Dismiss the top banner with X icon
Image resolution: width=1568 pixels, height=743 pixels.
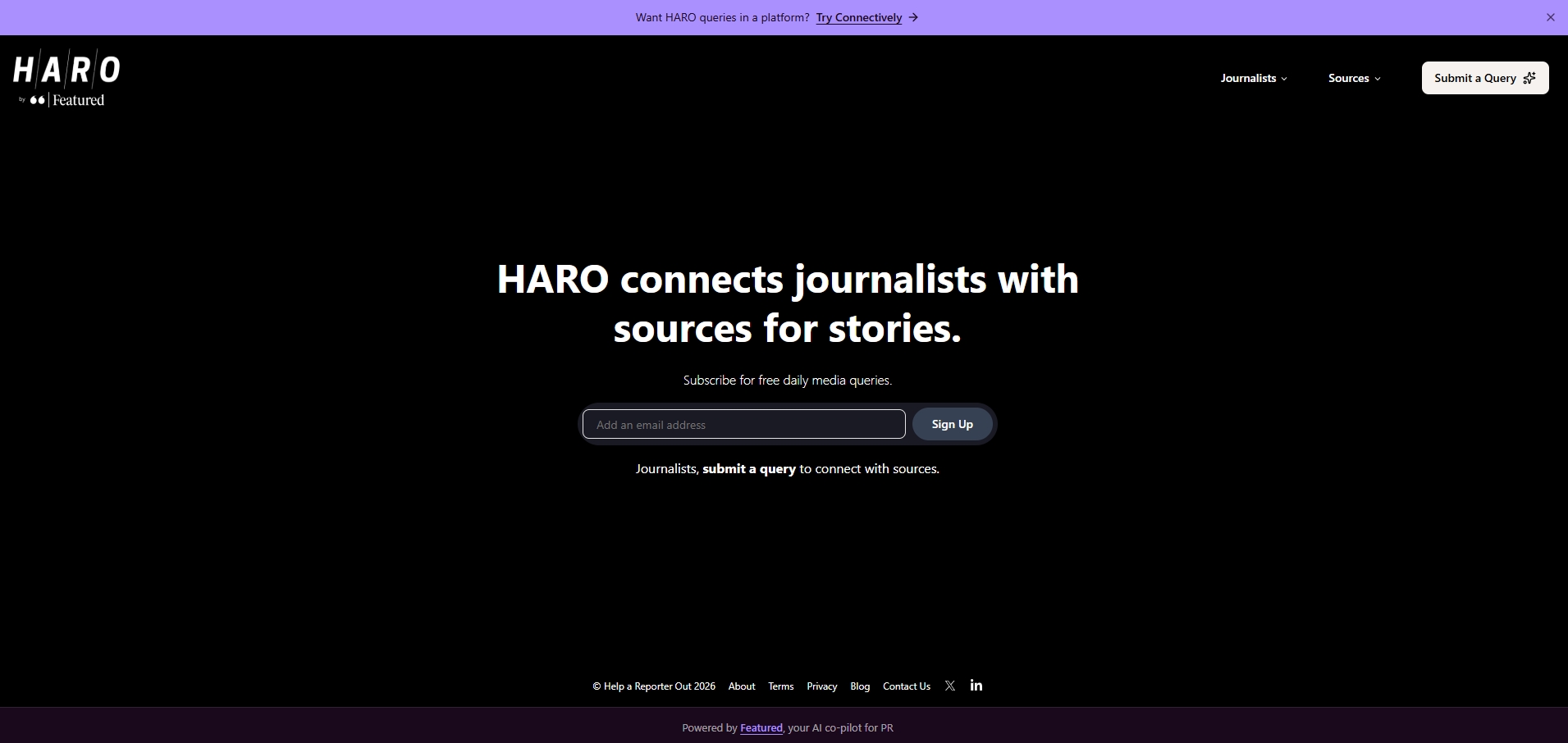[x=1551, y=17]
